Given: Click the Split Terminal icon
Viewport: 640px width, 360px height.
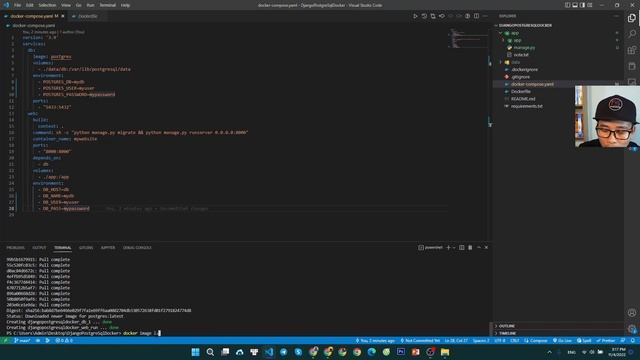Looking at the screenshot, I should [x=462, y=247].
